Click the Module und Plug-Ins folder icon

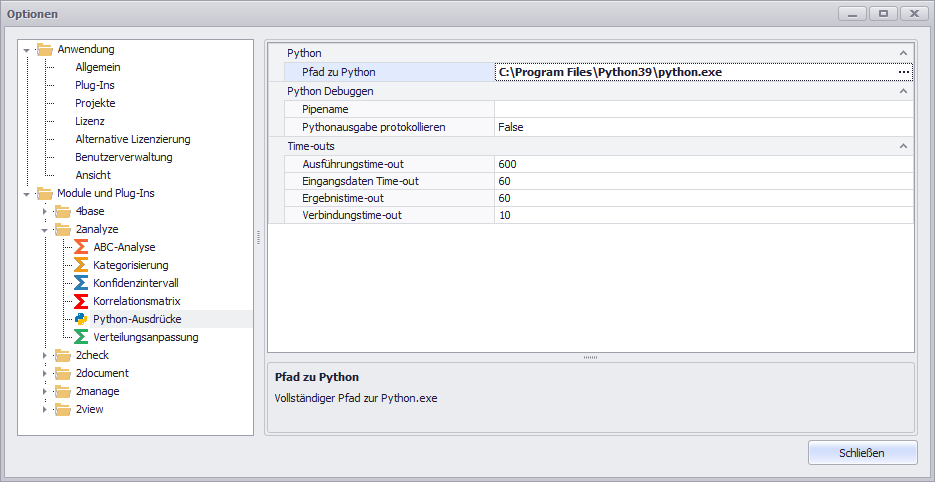click(x=44, y=193)
